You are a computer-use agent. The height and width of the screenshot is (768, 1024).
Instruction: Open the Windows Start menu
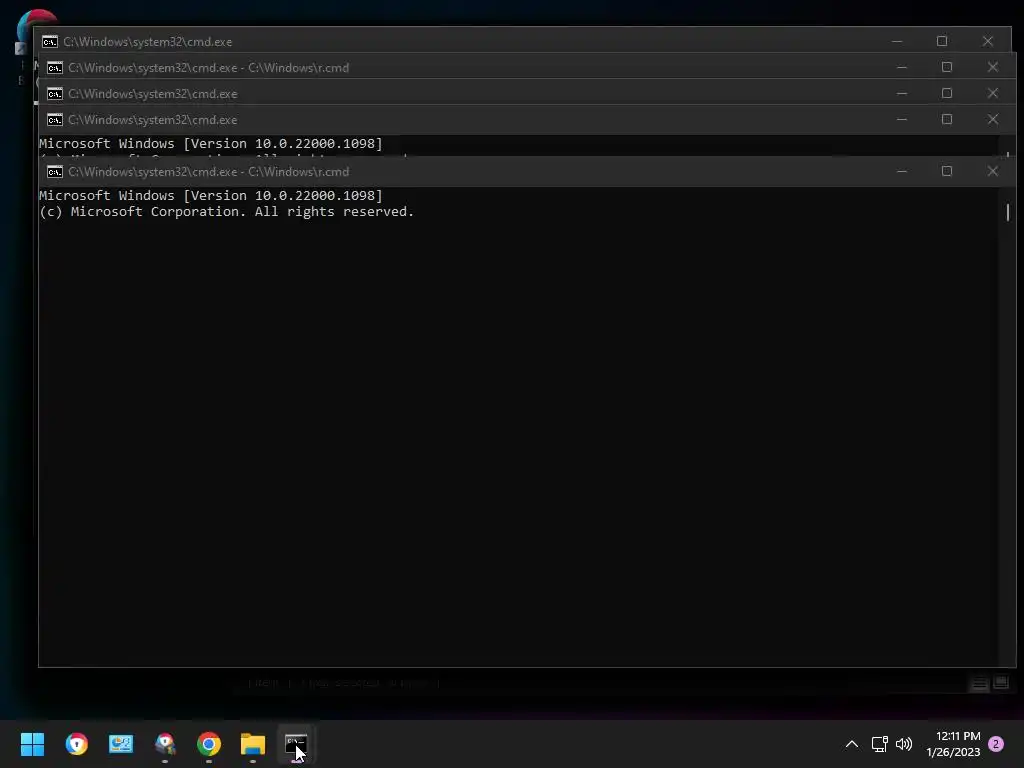click(32, 744)
